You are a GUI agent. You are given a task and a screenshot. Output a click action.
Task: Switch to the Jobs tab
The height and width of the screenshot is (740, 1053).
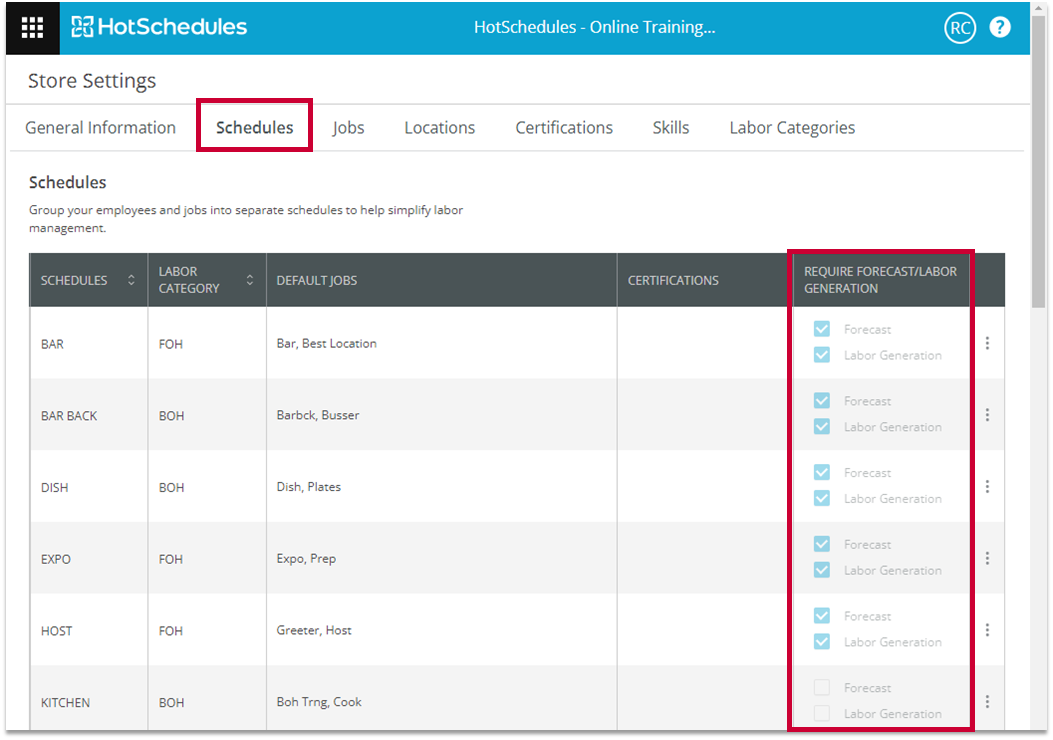click(x=348, y=128)
